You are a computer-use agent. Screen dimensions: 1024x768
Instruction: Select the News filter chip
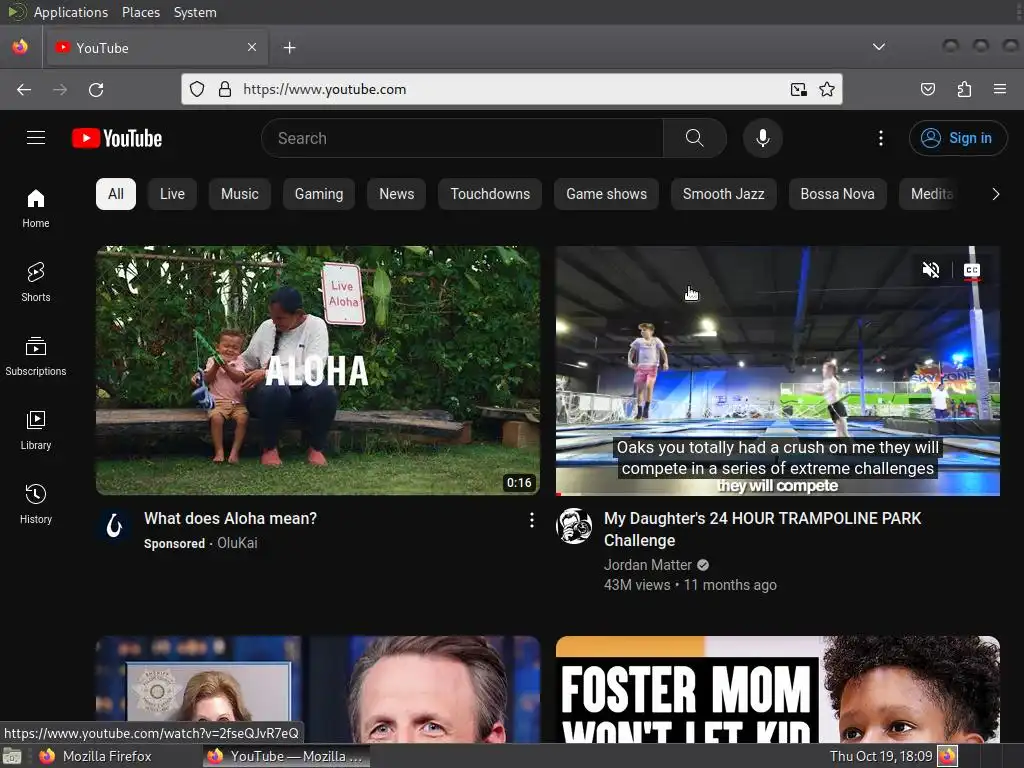pos(396,194)
